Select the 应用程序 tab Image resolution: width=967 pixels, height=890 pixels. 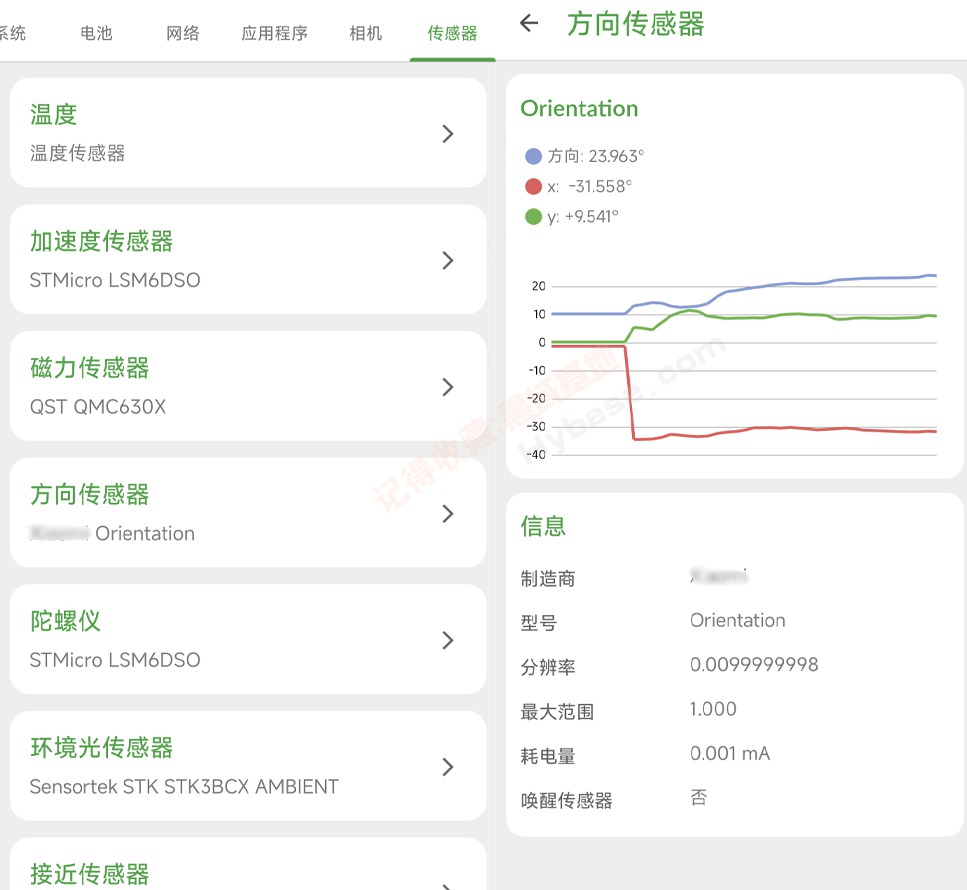[274, 33]
